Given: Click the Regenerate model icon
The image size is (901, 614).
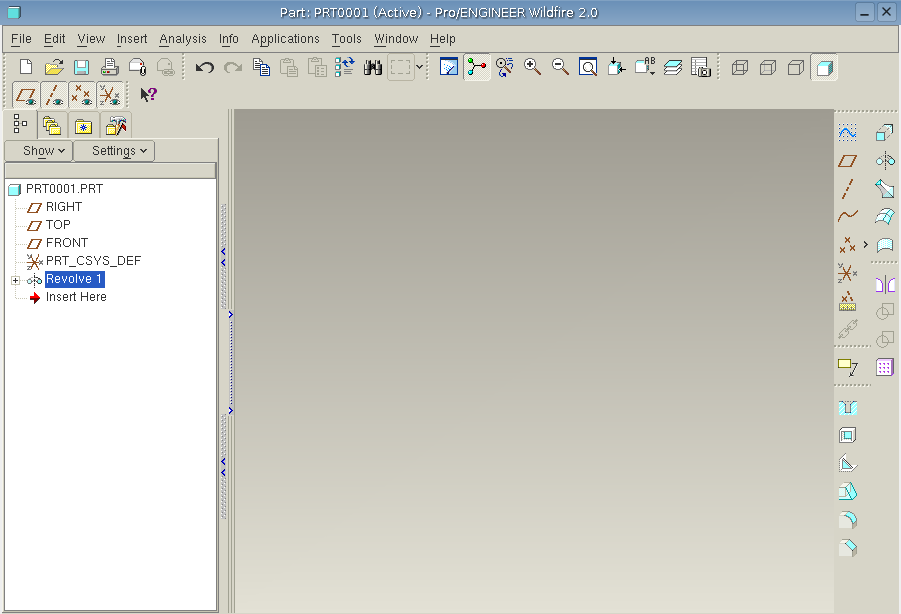Looking at the screenshot, I should 345,67.
